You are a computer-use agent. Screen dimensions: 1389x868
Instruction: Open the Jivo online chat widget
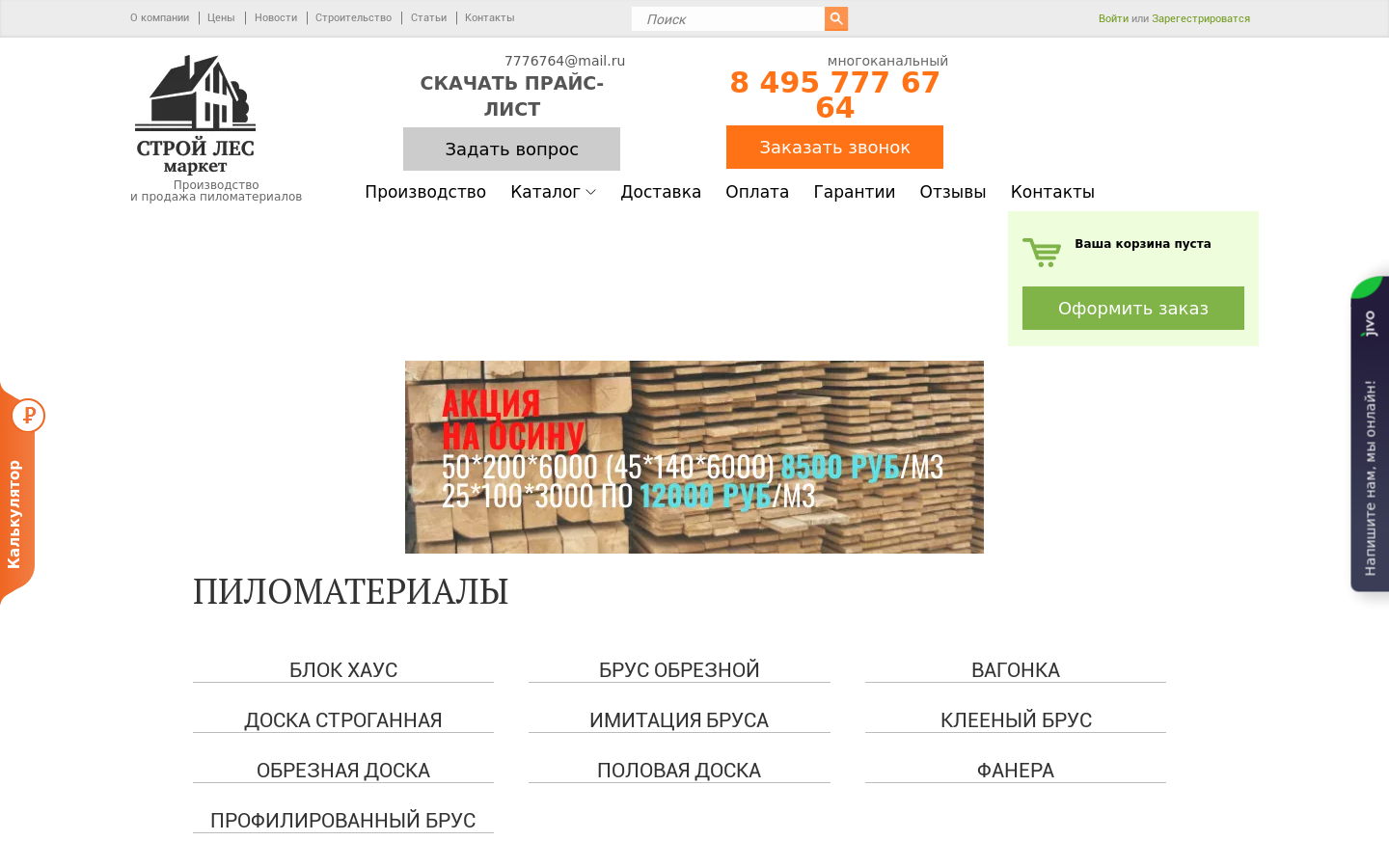tap(1370, 434)
